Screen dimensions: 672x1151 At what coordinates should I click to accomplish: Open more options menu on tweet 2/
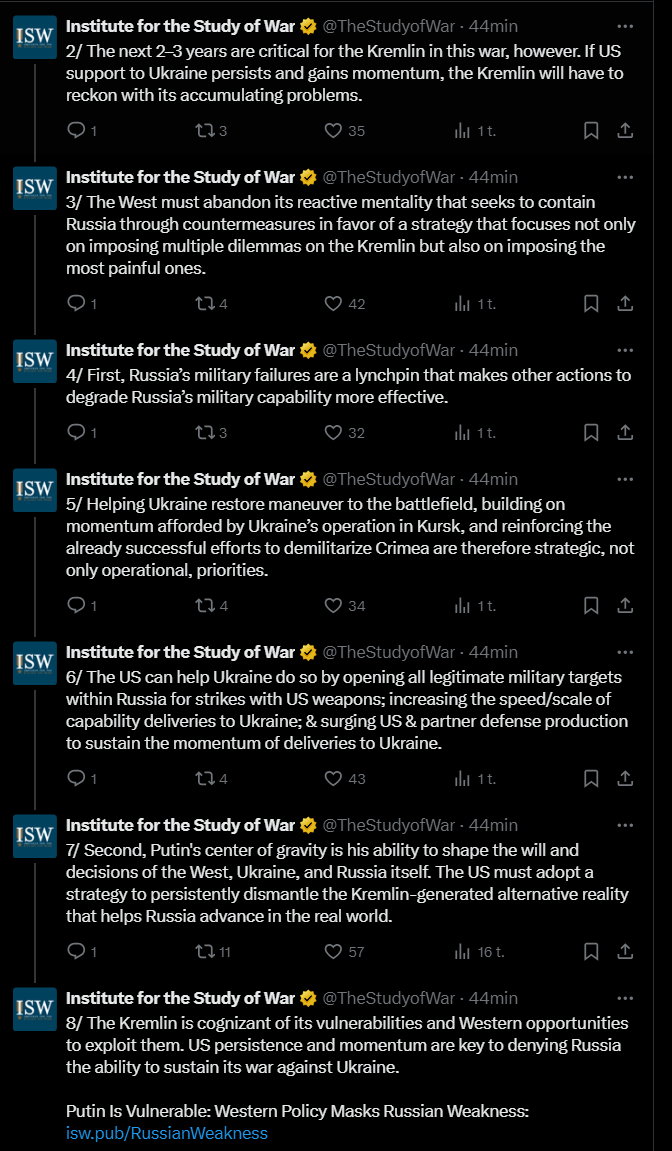(x=625, y=26)
